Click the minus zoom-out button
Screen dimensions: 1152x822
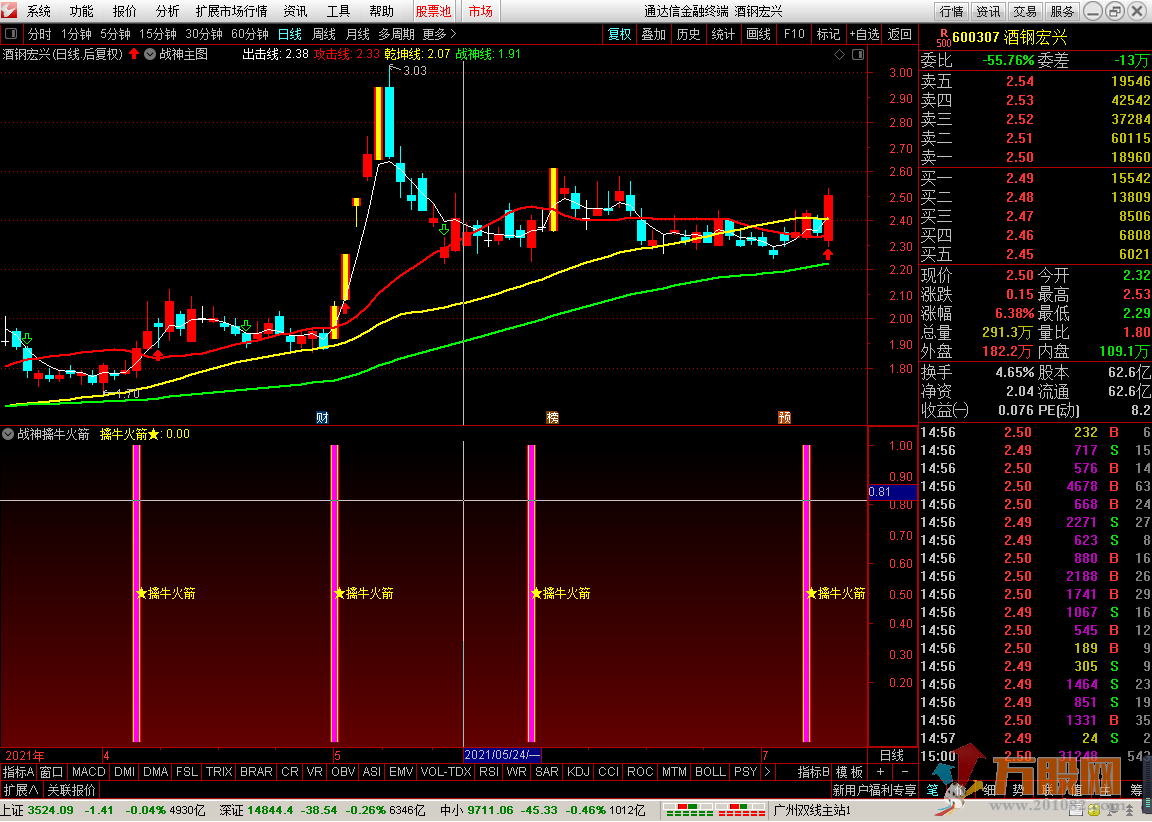pyautogui.click(x=904, y=772)
